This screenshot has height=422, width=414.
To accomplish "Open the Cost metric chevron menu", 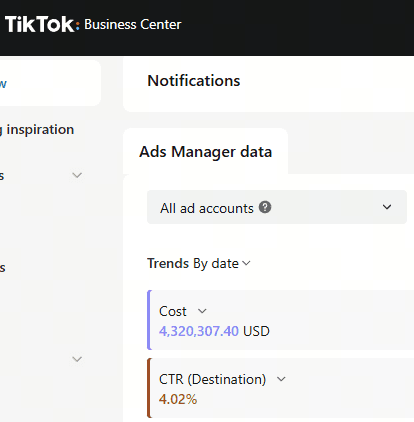I will point(202,311).
